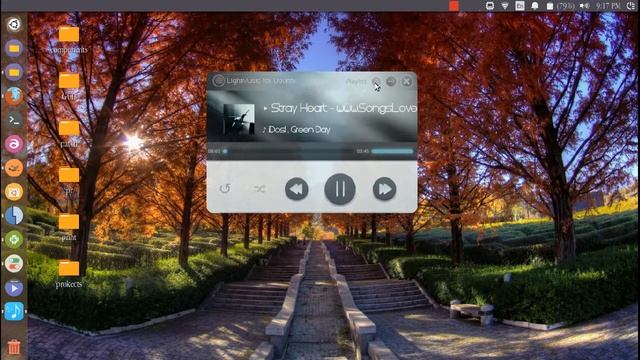Open Terminal from the dock

point(14,120)
